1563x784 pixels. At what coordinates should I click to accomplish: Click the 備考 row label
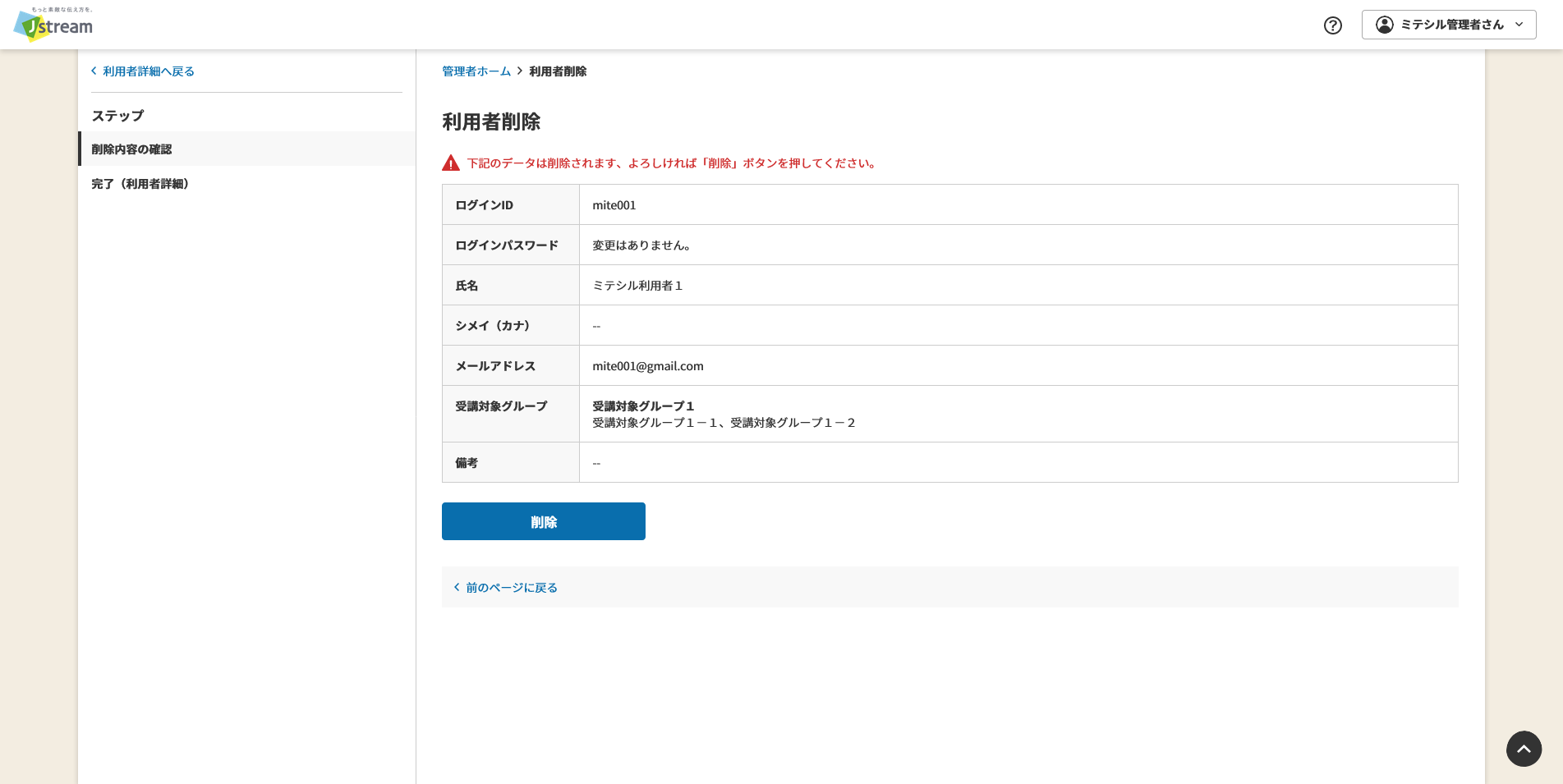coord(467,463)
